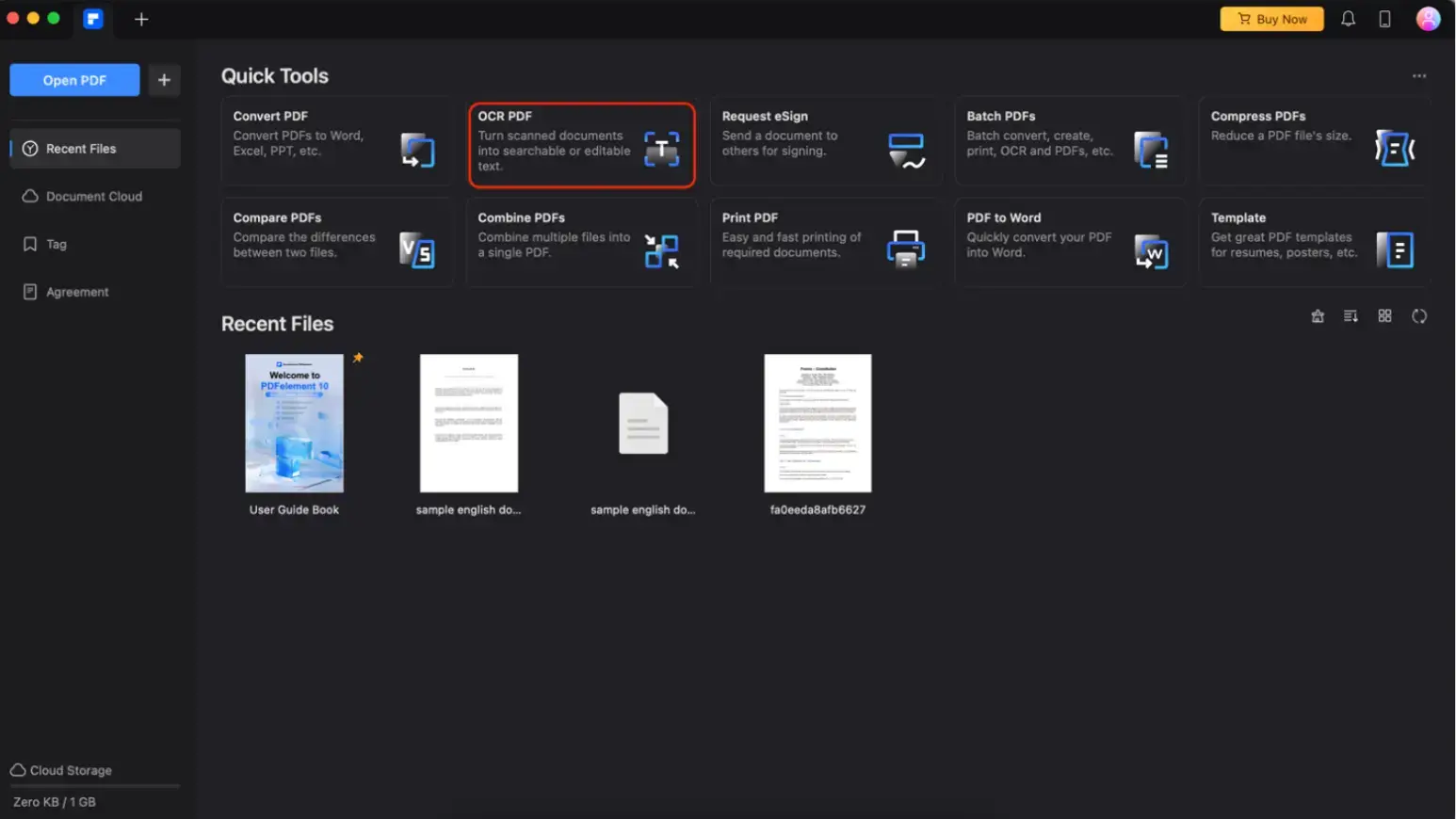Viewport: 1456px width, 819px height.
Task: Open the PDF to Word converter
Action: click(1070, 243)
